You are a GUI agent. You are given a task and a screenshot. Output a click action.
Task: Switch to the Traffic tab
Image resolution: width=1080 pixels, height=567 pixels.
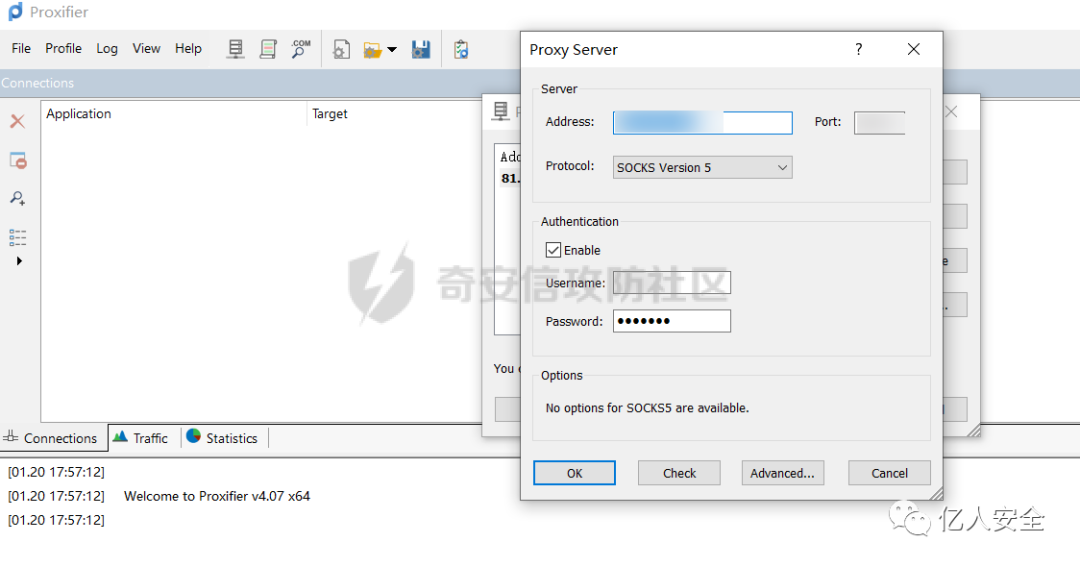[x=144, y=438]
